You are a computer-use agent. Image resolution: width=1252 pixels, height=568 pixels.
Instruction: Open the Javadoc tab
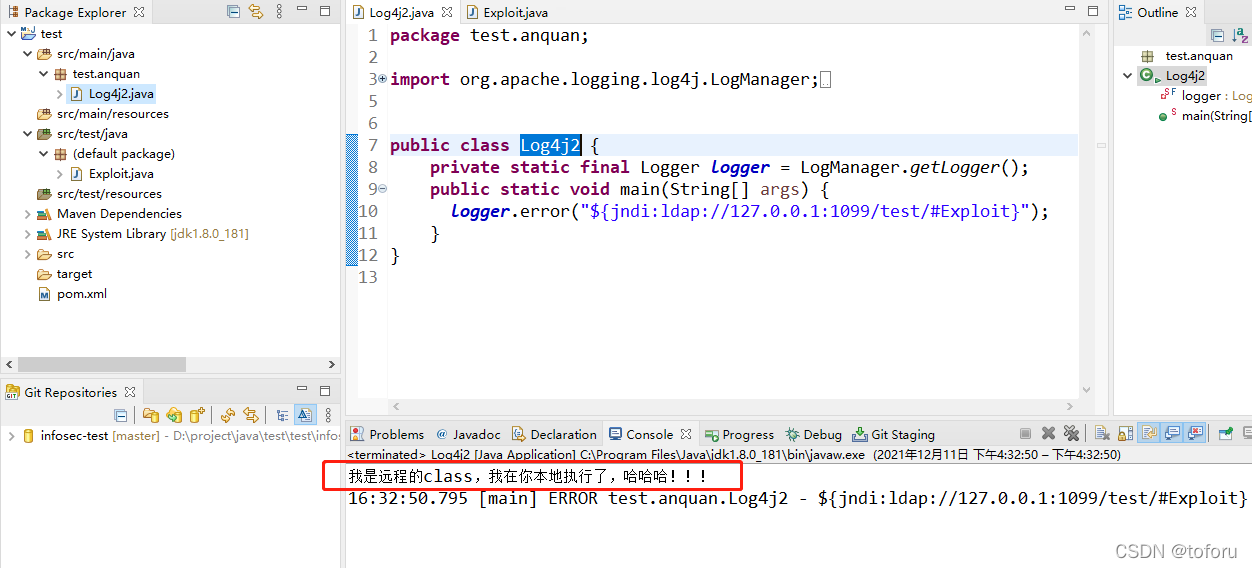click(x=467, y=434)
